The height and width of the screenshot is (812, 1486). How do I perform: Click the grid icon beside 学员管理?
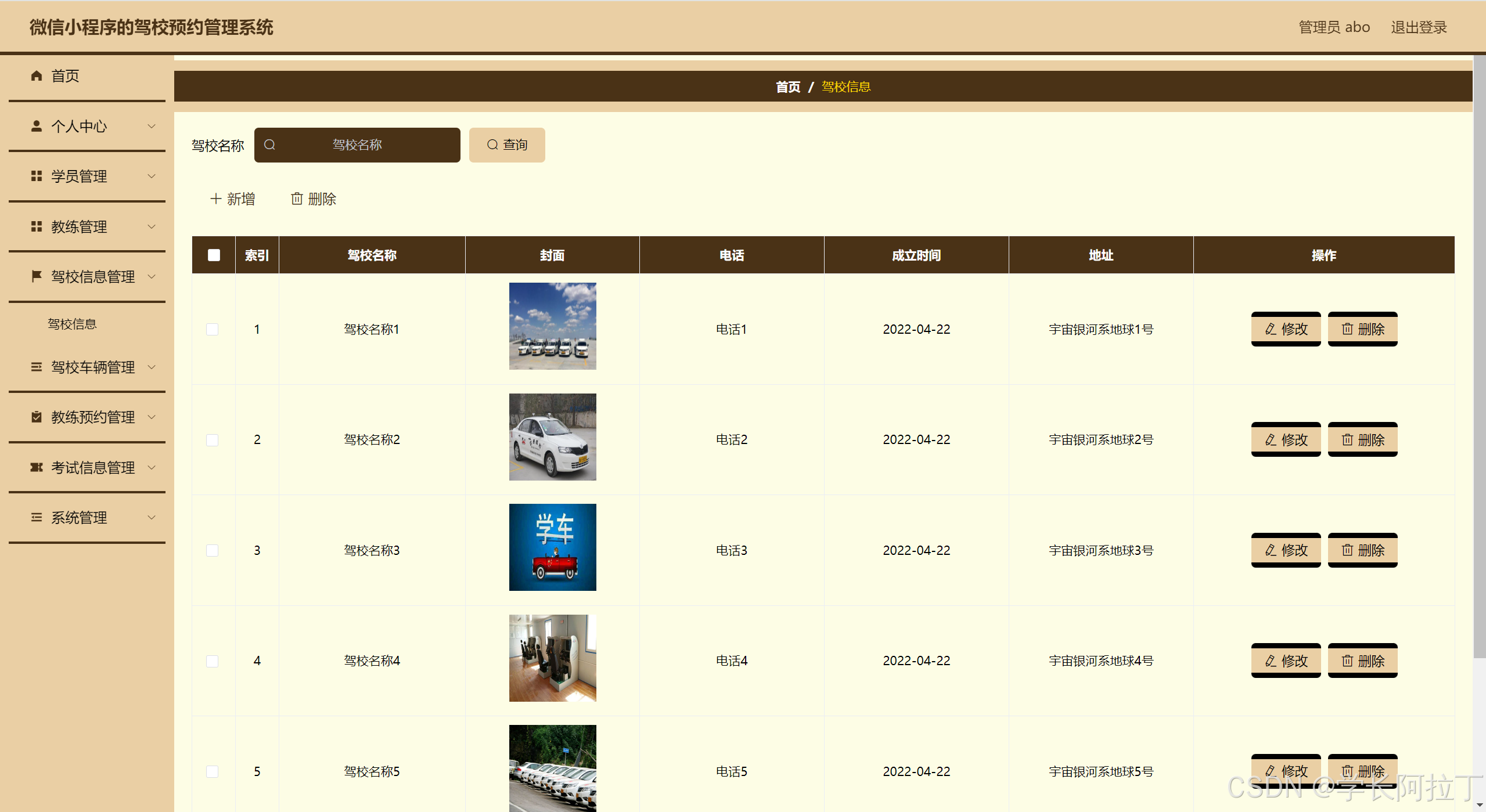coord(37,176)
